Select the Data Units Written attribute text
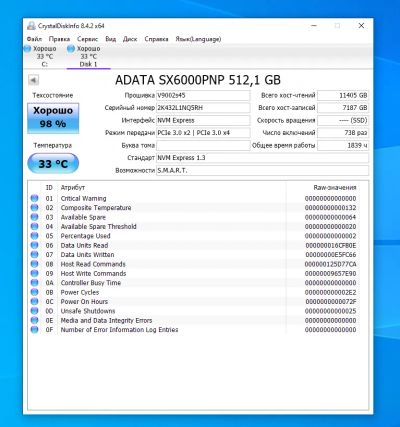The image size is (400, 427). [x=87, y=255]
